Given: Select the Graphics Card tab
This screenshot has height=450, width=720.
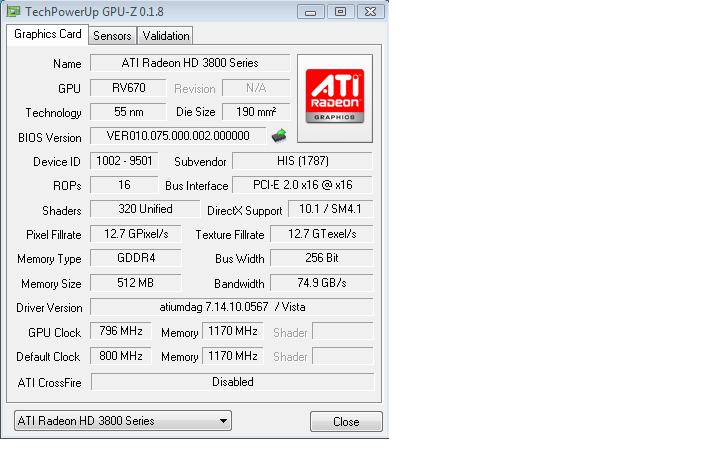Looking at the screenshot, I should pyautogui.click(x=47, y=34).
